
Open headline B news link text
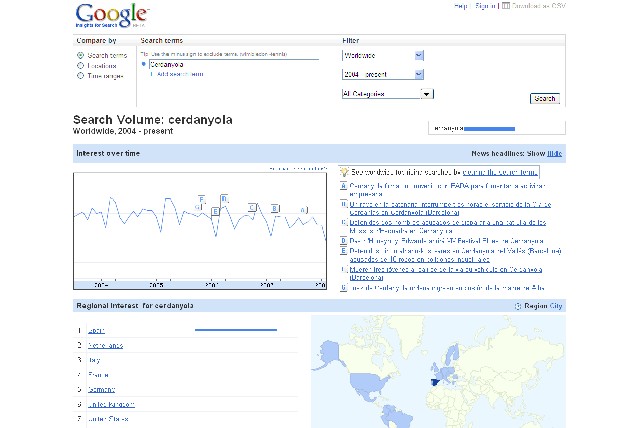pos(450,208)
